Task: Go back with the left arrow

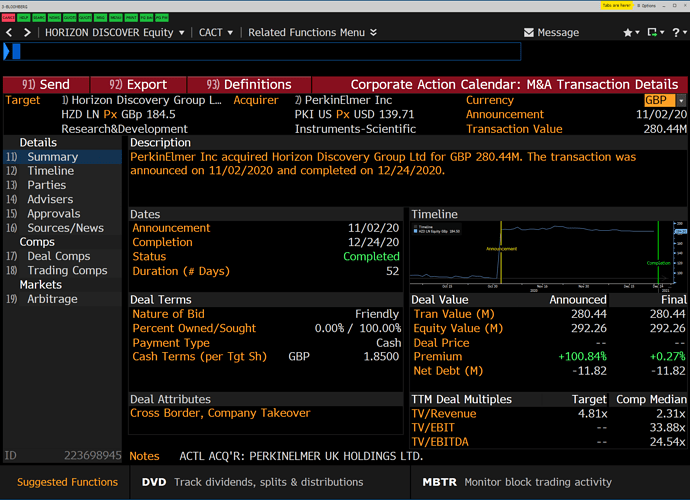Action: coord(9,33)
